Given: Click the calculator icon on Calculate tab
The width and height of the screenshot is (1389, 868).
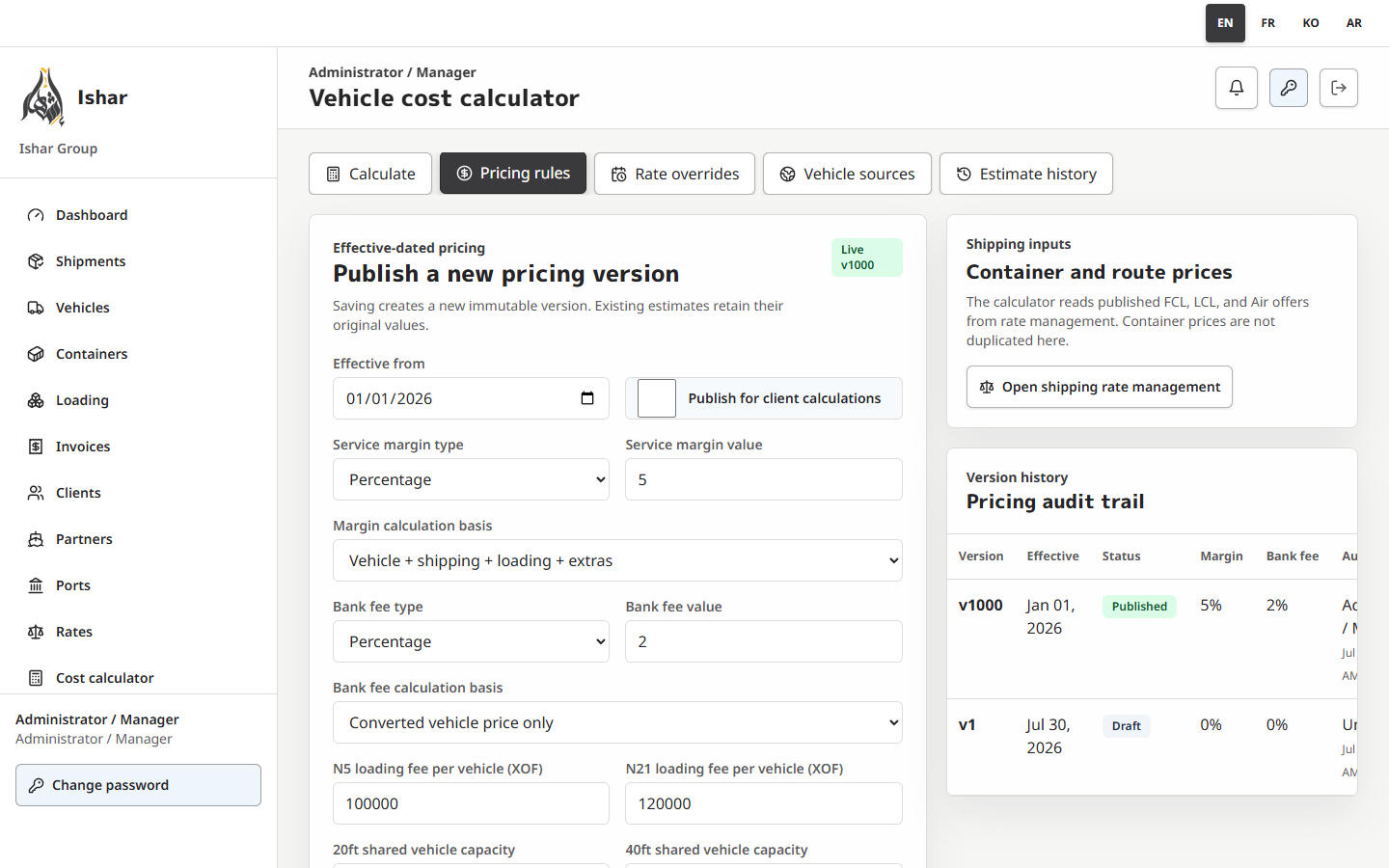Looking at the screenshot, I should click(x=334, y=174).
